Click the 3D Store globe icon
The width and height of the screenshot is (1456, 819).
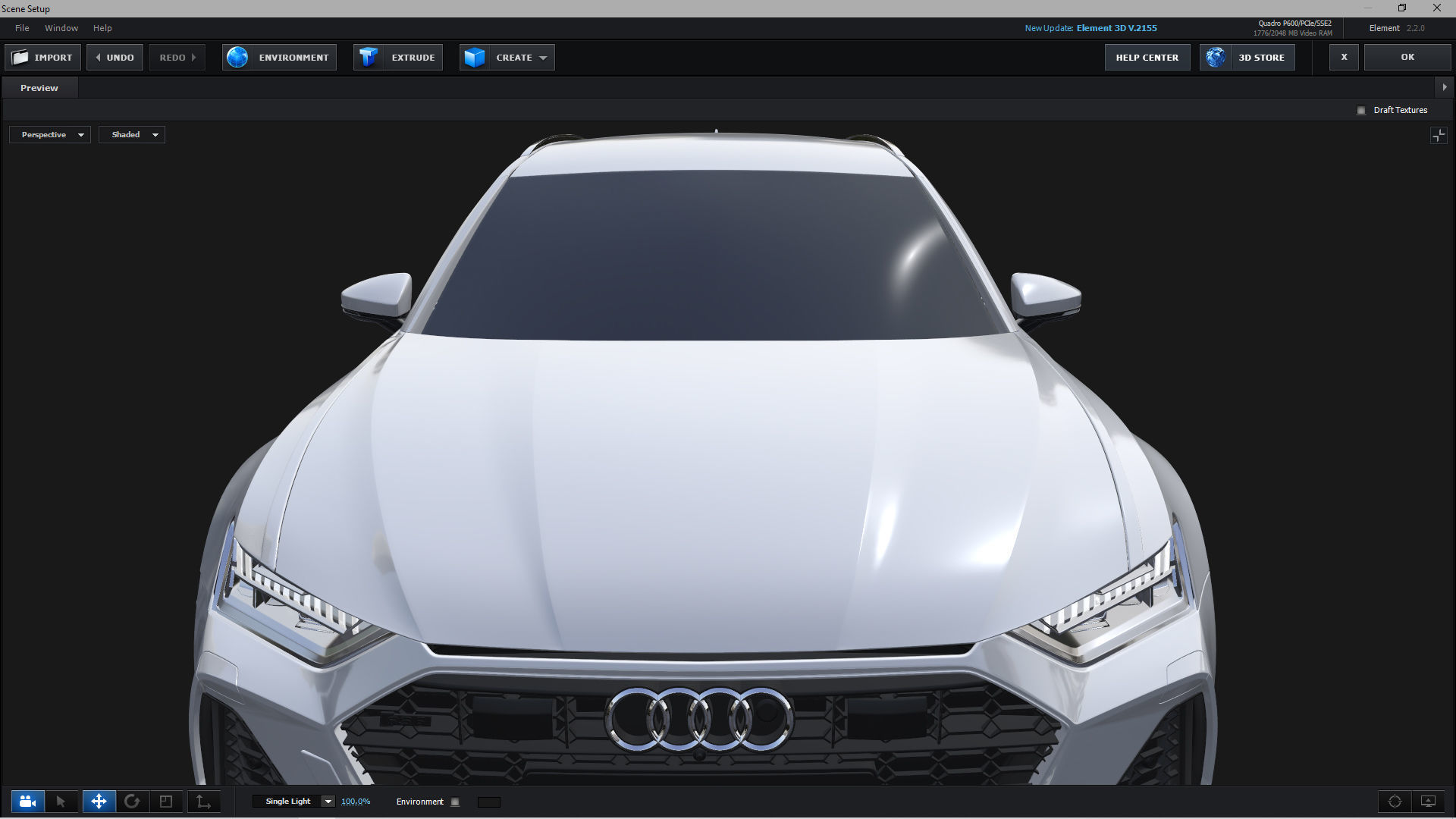pos(1216,58)
